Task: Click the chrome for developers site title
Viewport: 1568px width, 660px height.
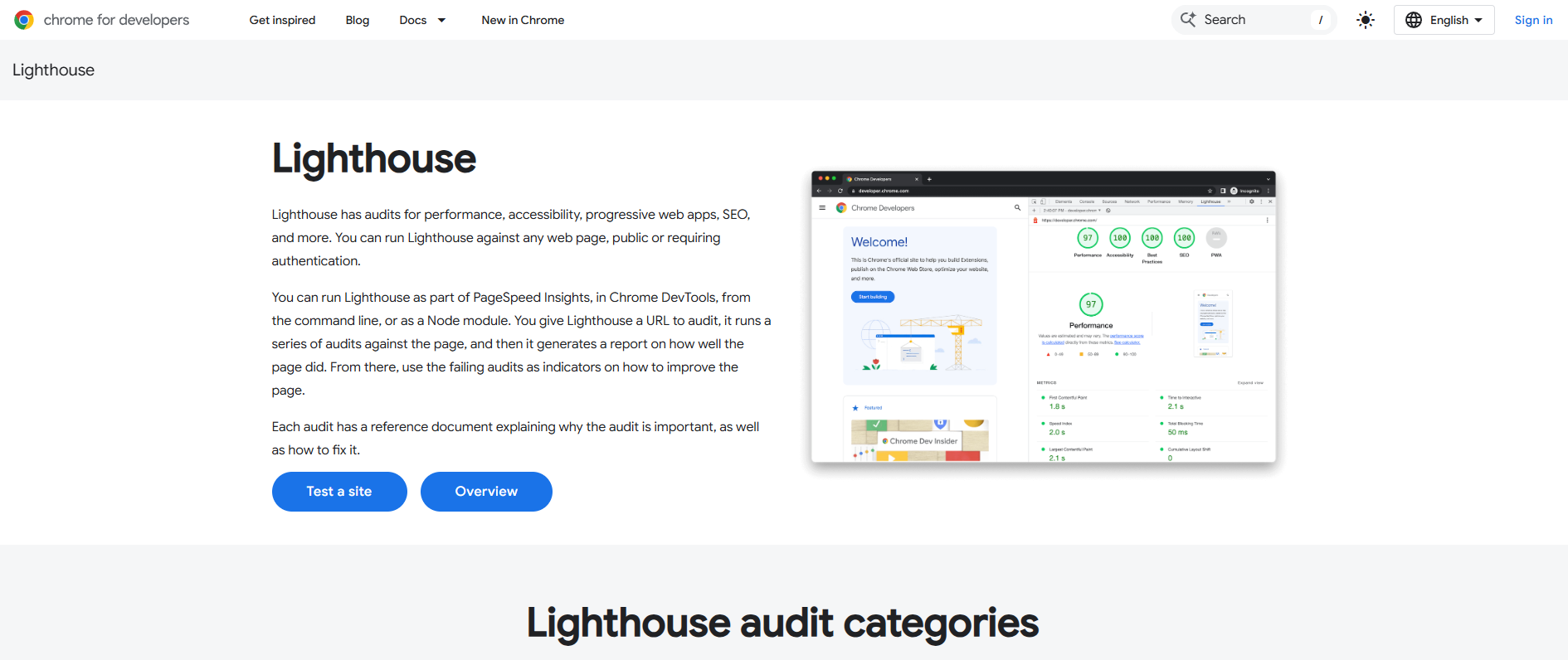Action: point(116,20)
